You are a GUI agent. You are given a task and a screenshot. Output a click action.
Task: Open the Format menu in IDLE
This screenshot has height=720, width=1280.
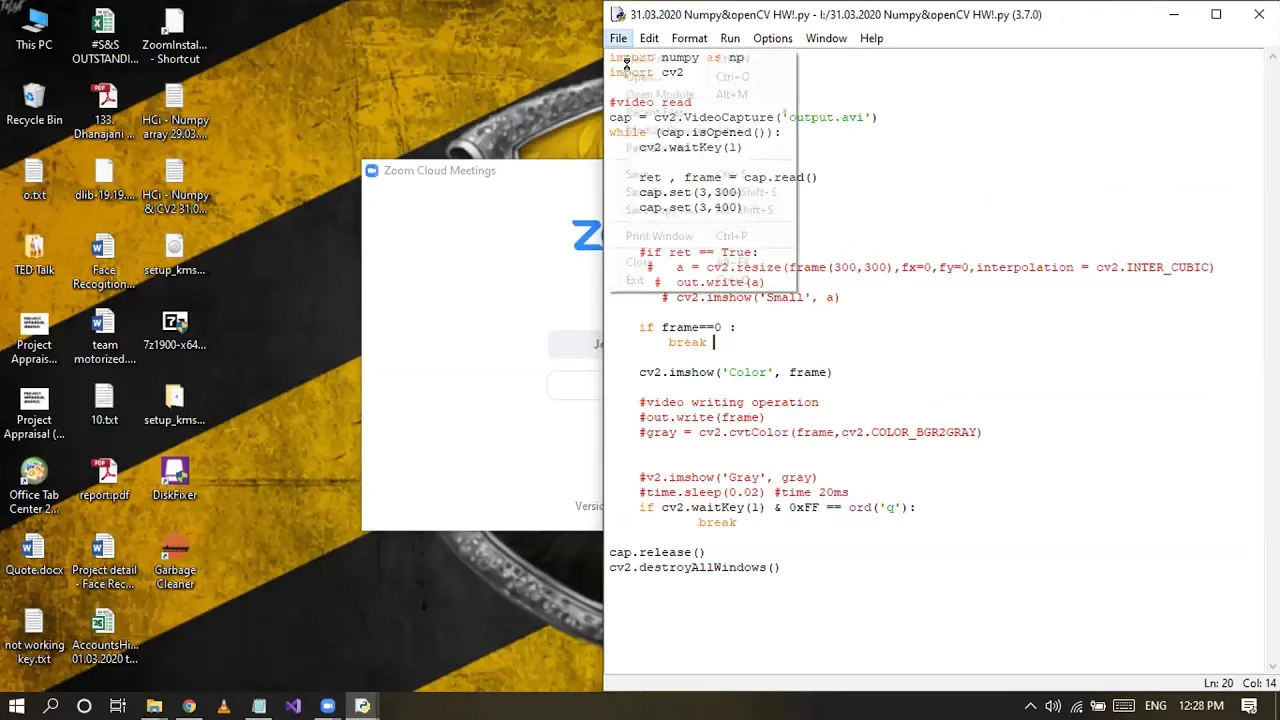(x=689, y=38)
